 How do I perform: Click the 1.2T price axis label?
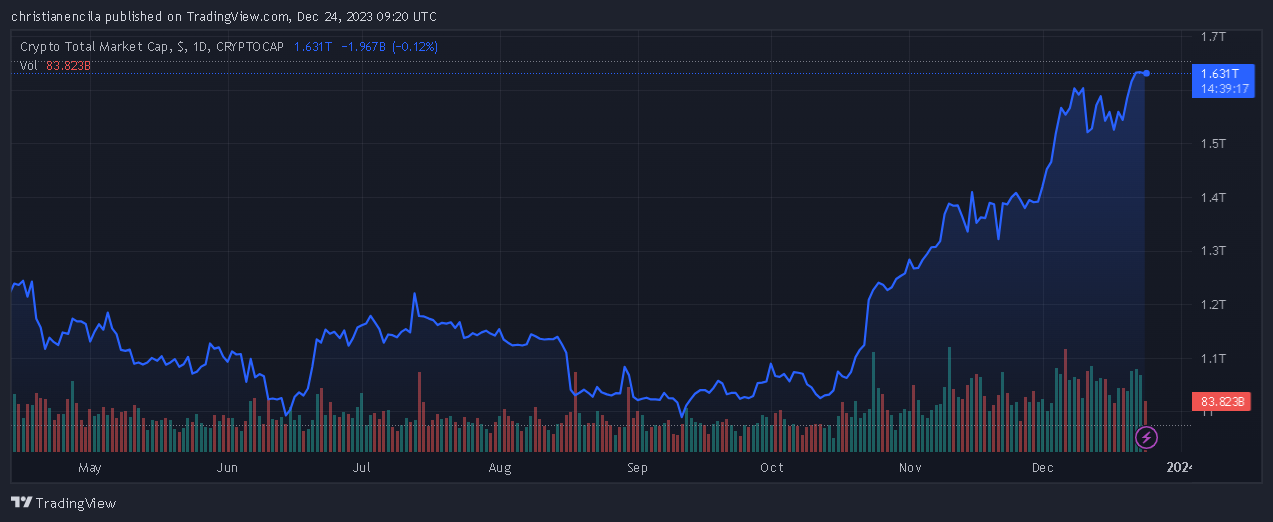point(1213,304)
